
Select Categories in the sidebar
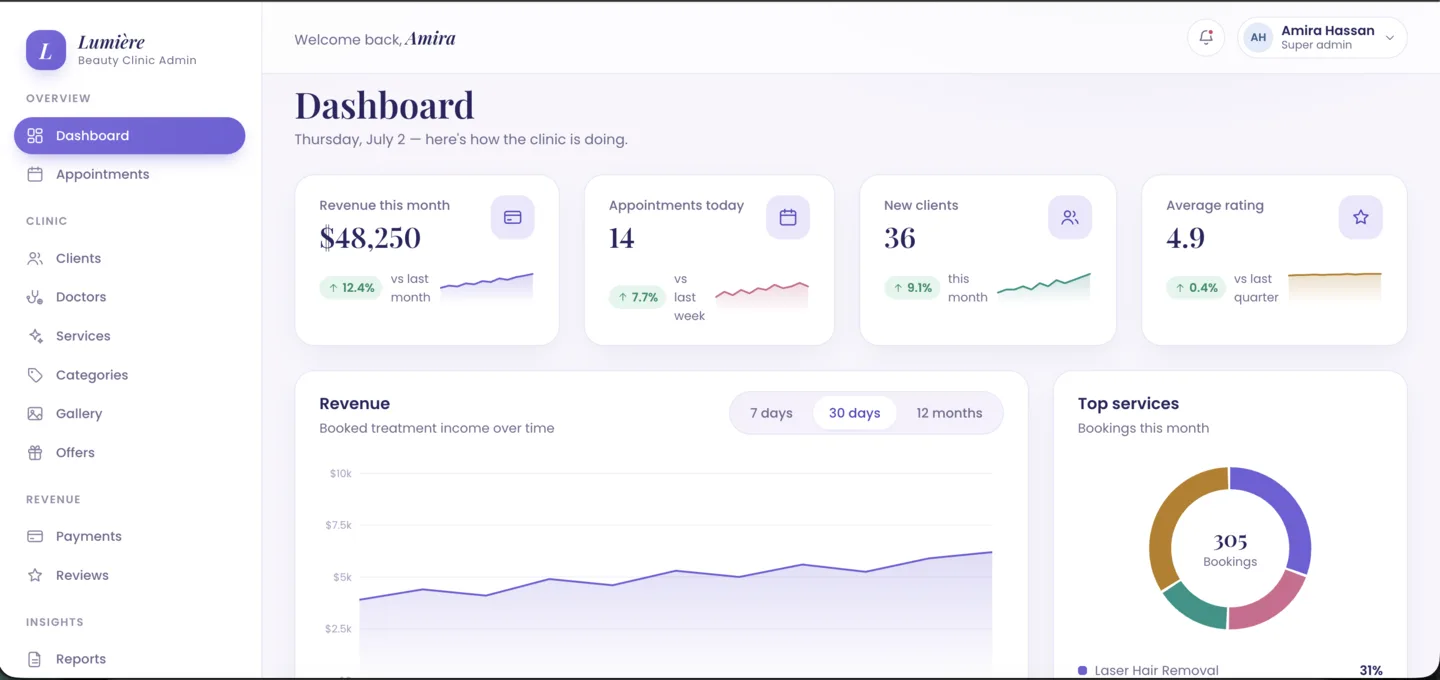[x=129, y=375]
